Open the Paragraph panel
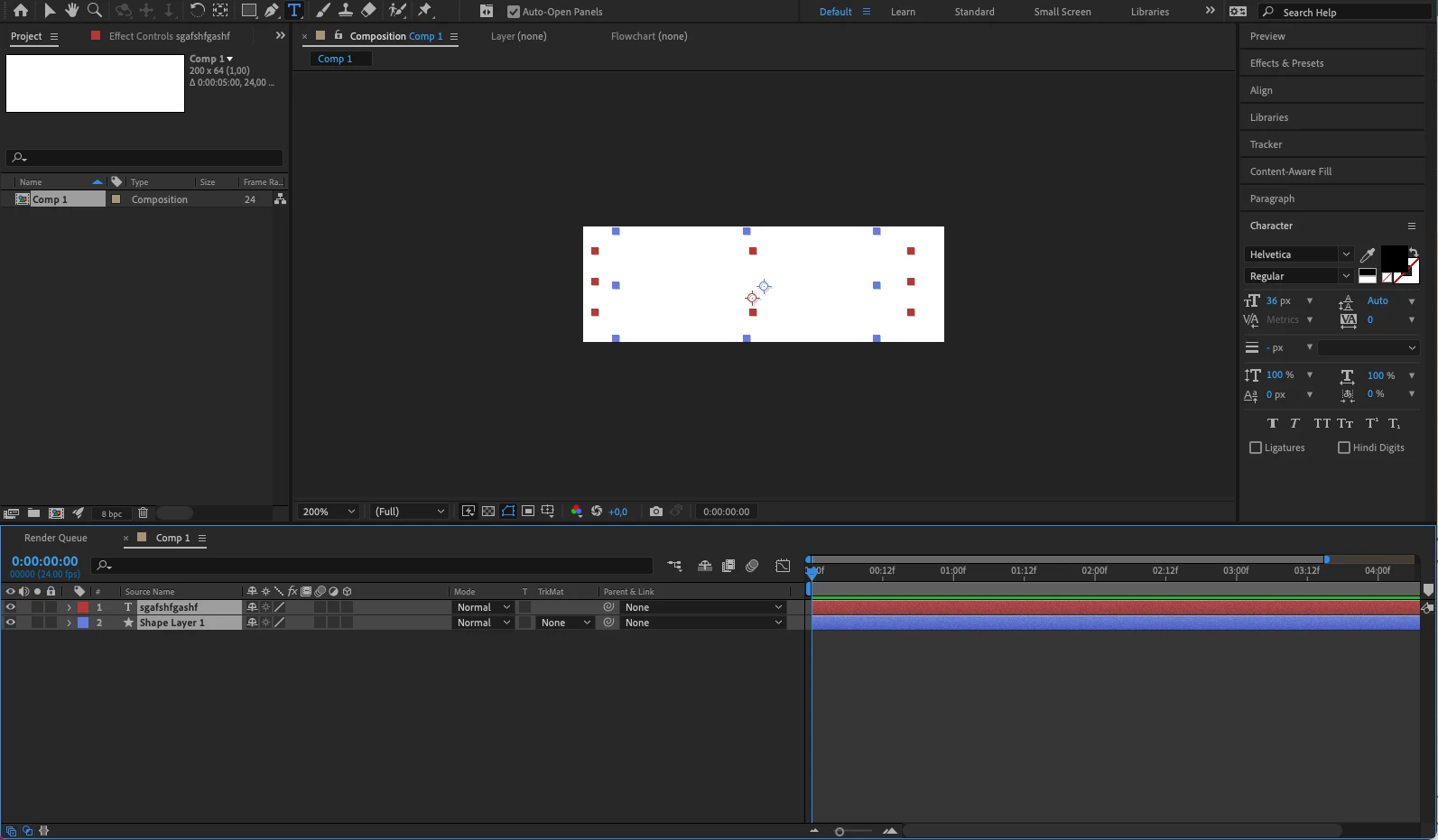 (x=1272, y=198)
